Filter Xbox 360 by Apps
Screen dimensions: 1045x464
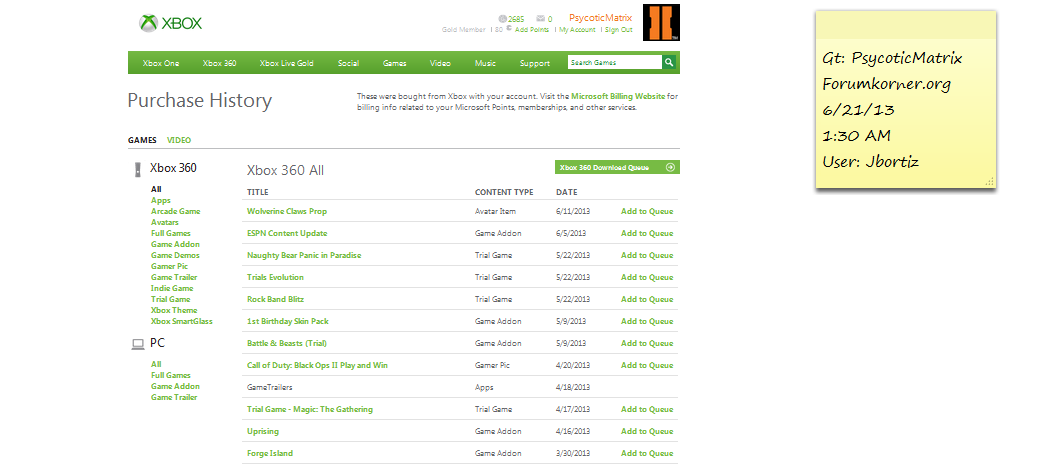(161, 200)
